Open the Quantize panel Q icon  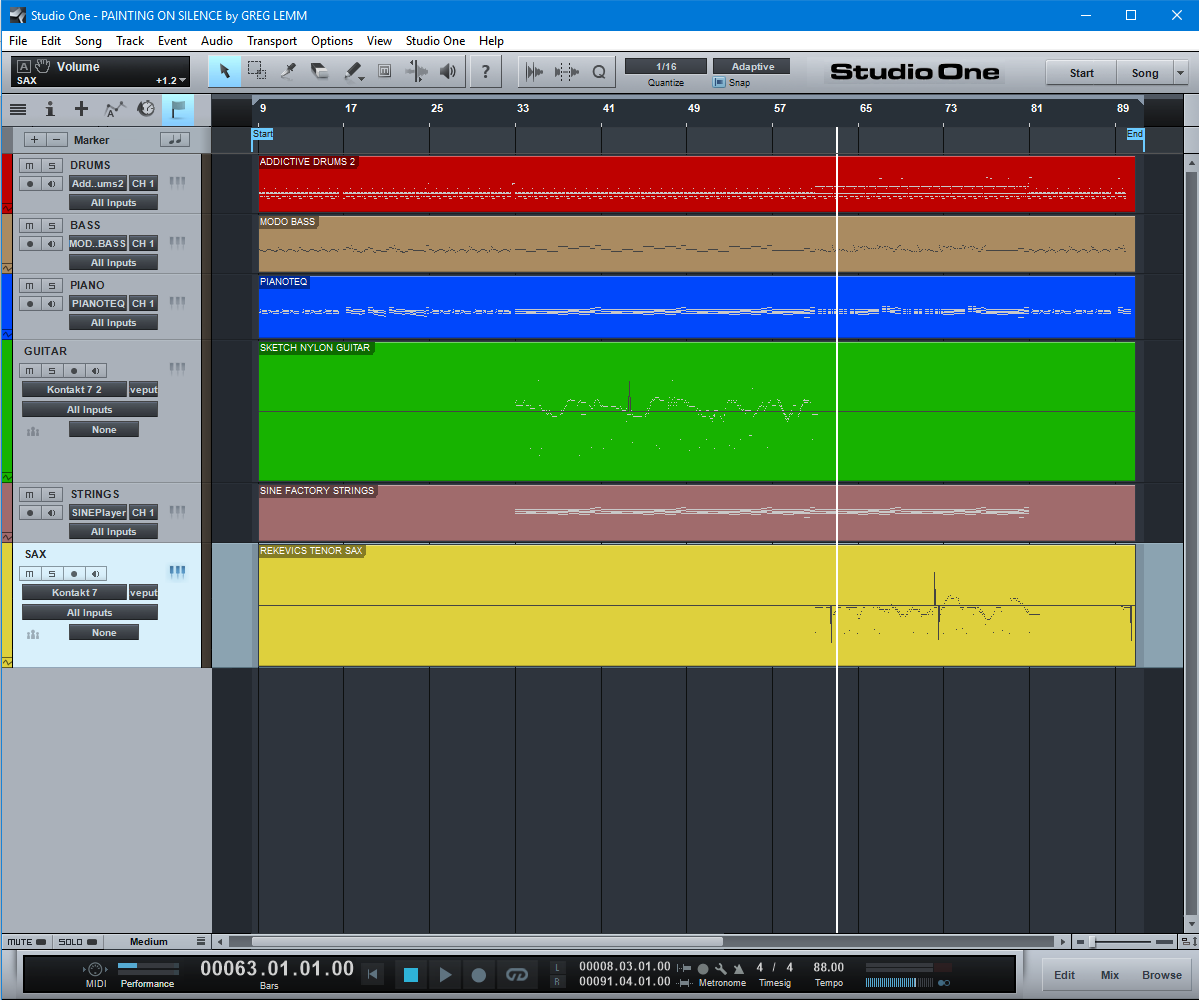coord(599,72)
